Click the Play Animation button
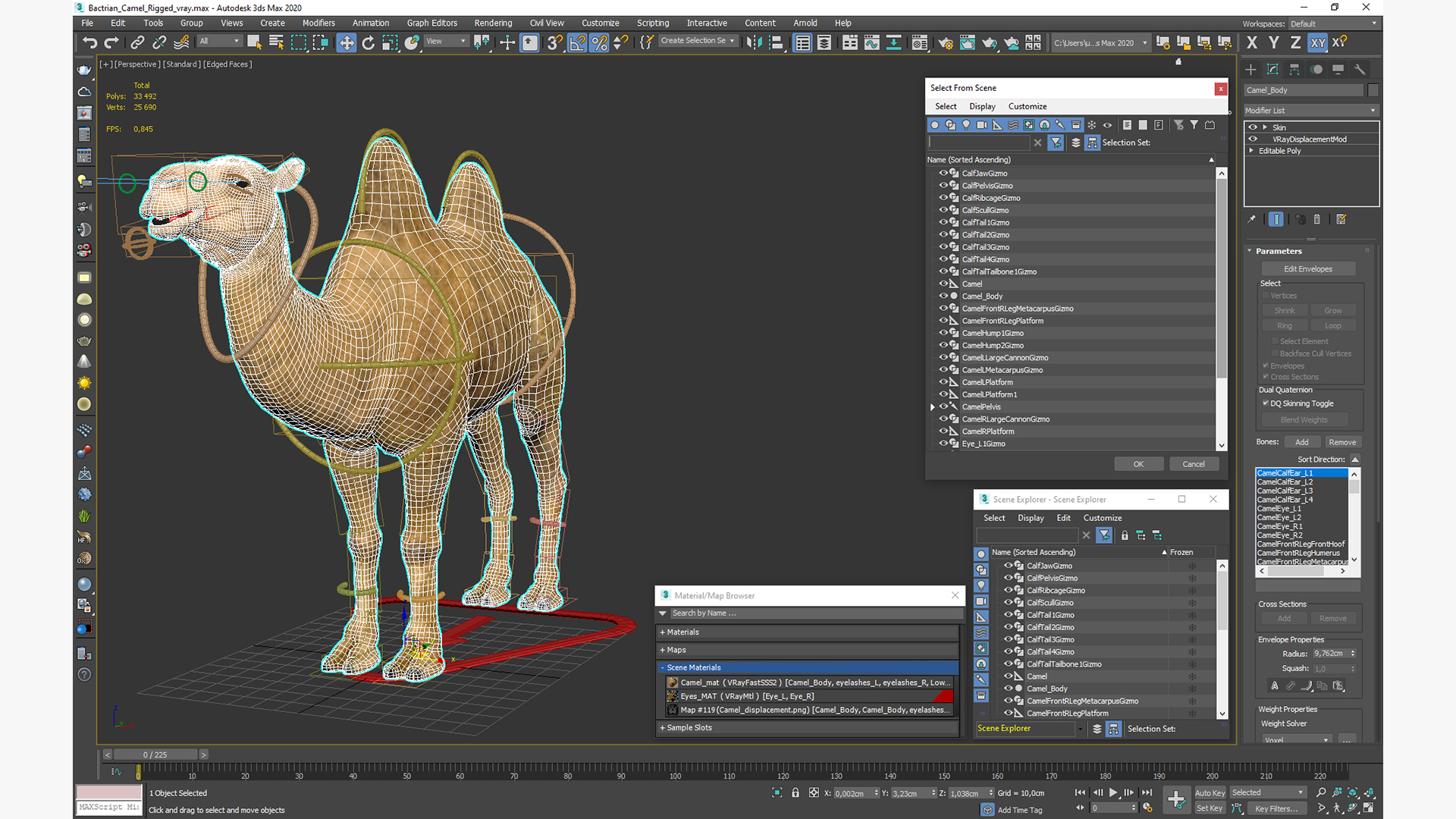 pyautogui.click(x=1113, y=792)
